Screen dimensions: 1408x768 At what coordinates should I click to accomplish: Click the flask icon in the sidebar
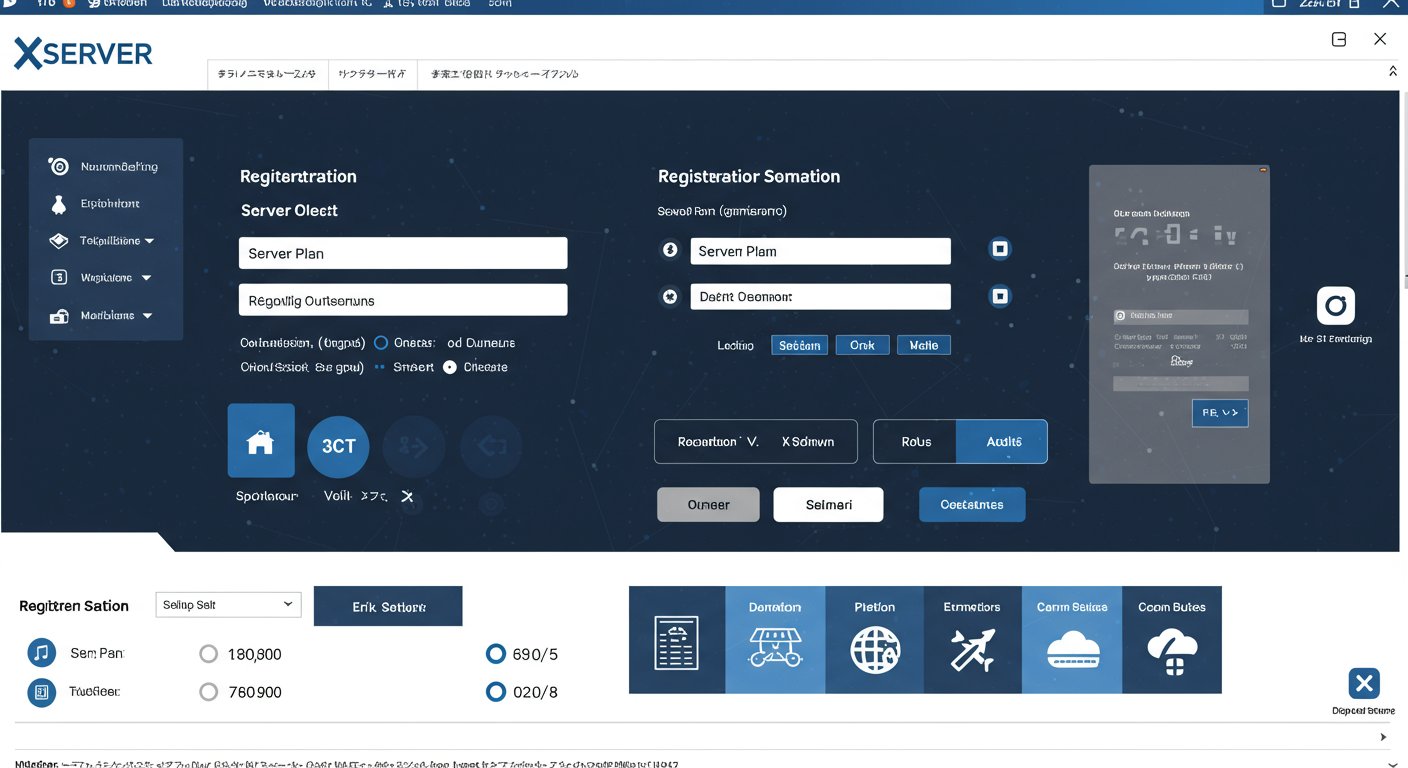click(x=58, y=204)
